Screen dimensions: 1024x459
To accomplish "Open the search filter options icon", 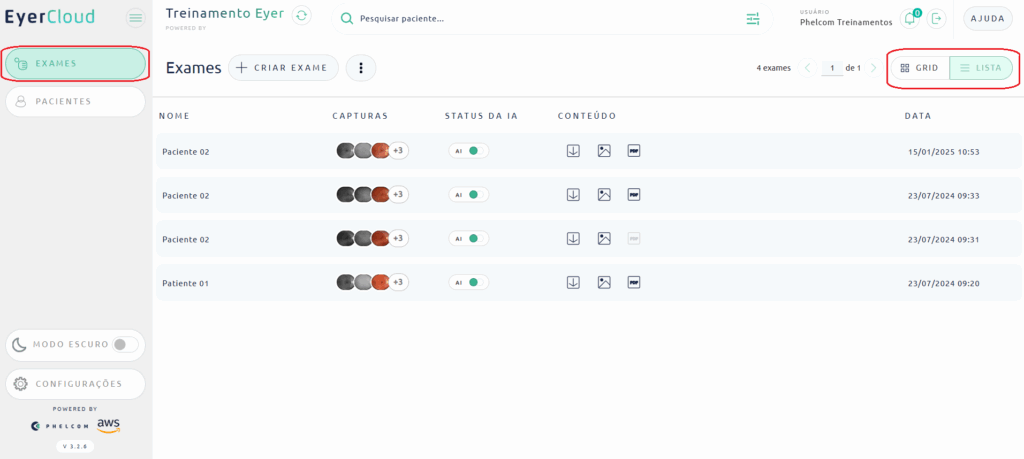I will click(753, 19).
